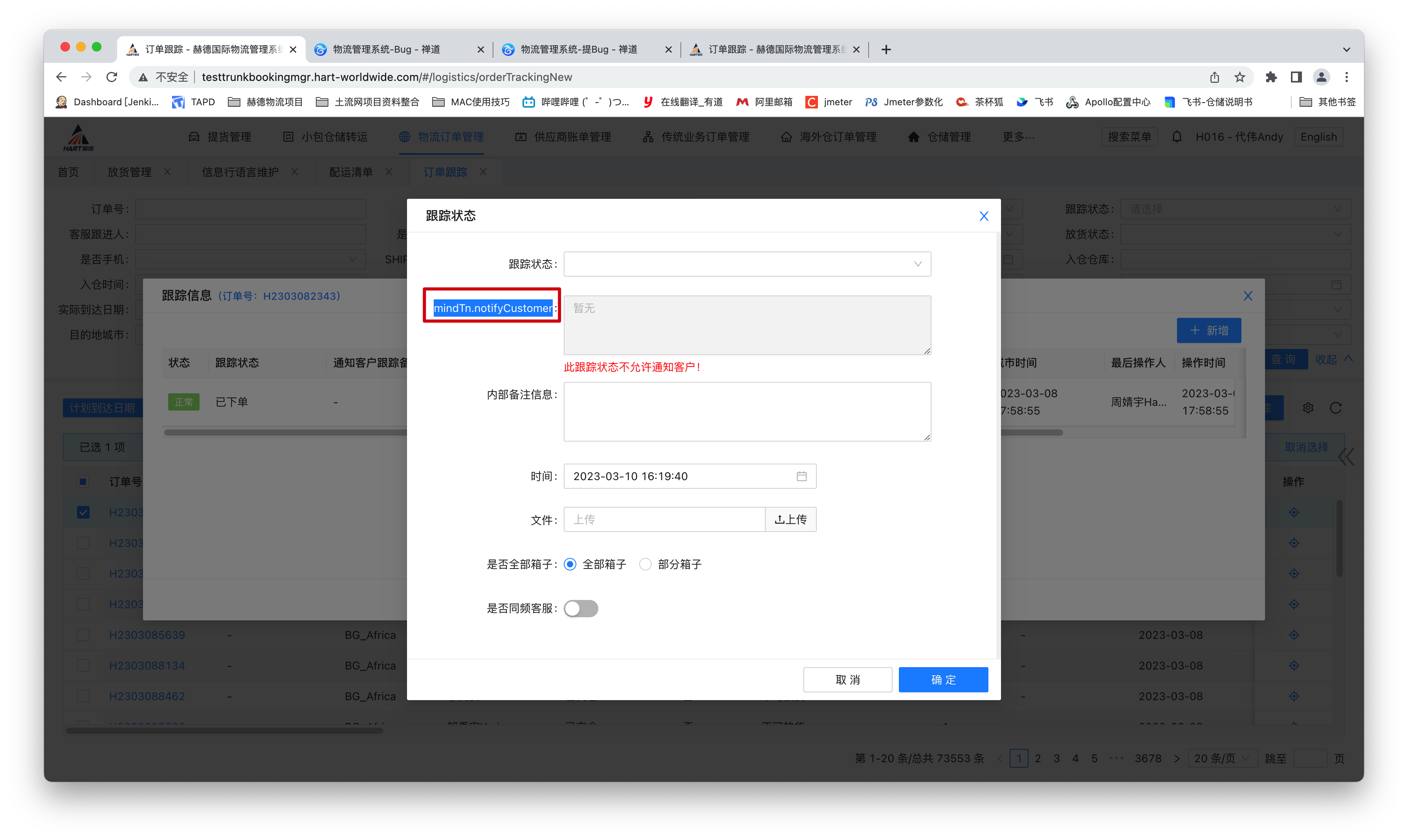The width and height of the screenshot is (1408, 840).
Task: Open the 跟踪状态 dropdown in the dialog
Action: click(747, 264)
